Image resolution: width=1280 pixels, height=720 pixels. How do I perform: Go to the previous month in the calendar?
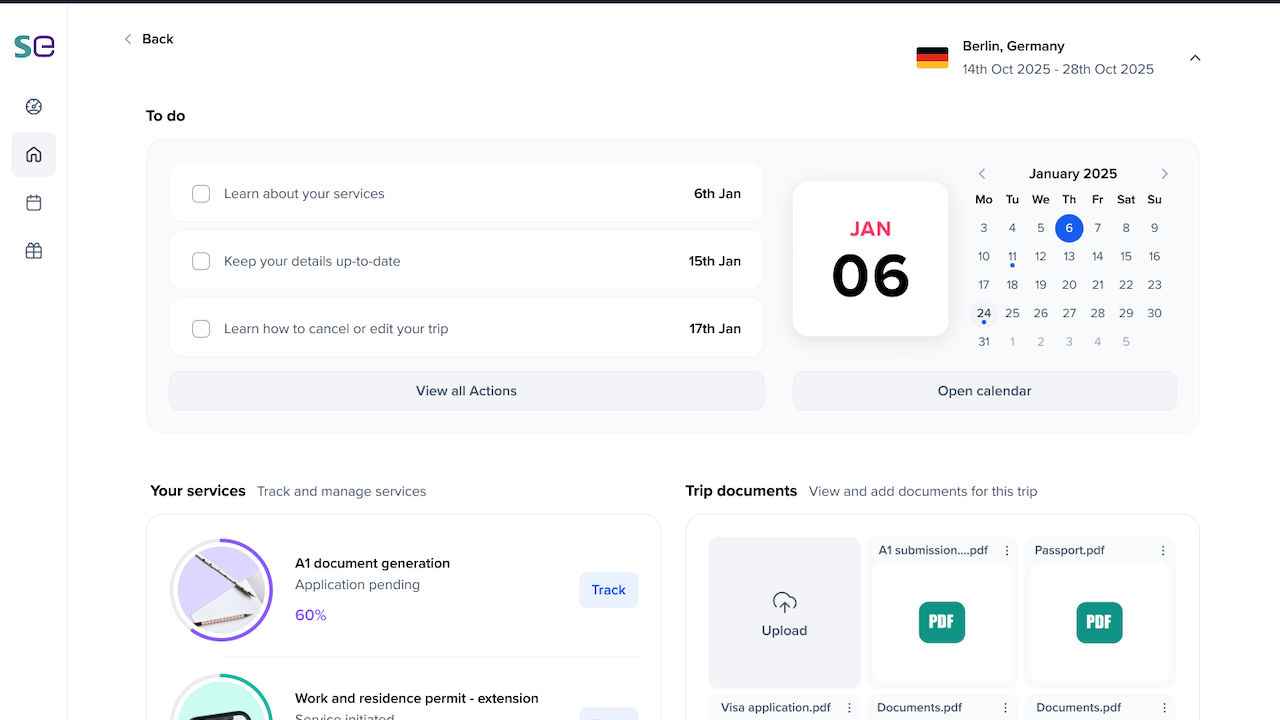coord(982,174)
